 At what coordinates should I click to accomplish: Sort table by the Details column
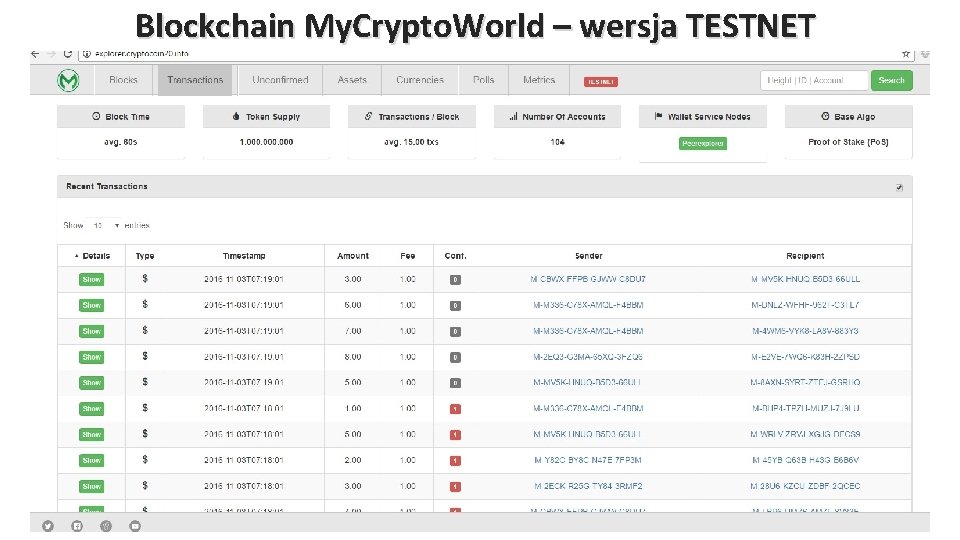point(92,256)
